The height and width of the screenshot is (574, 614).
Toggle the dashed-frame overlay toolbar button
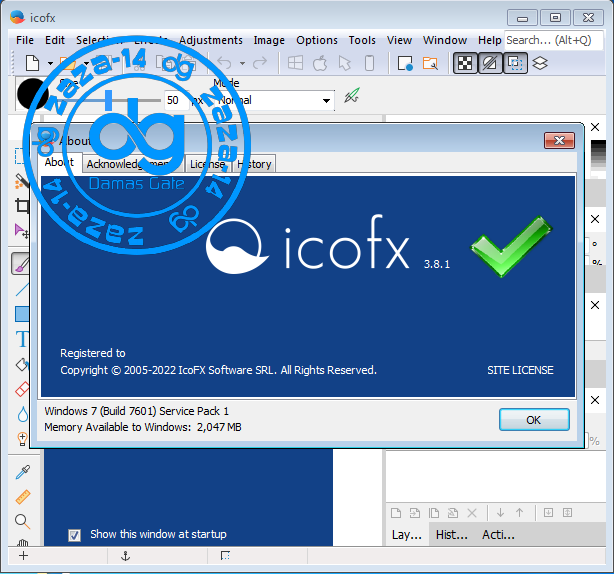(x=515, y=63)
